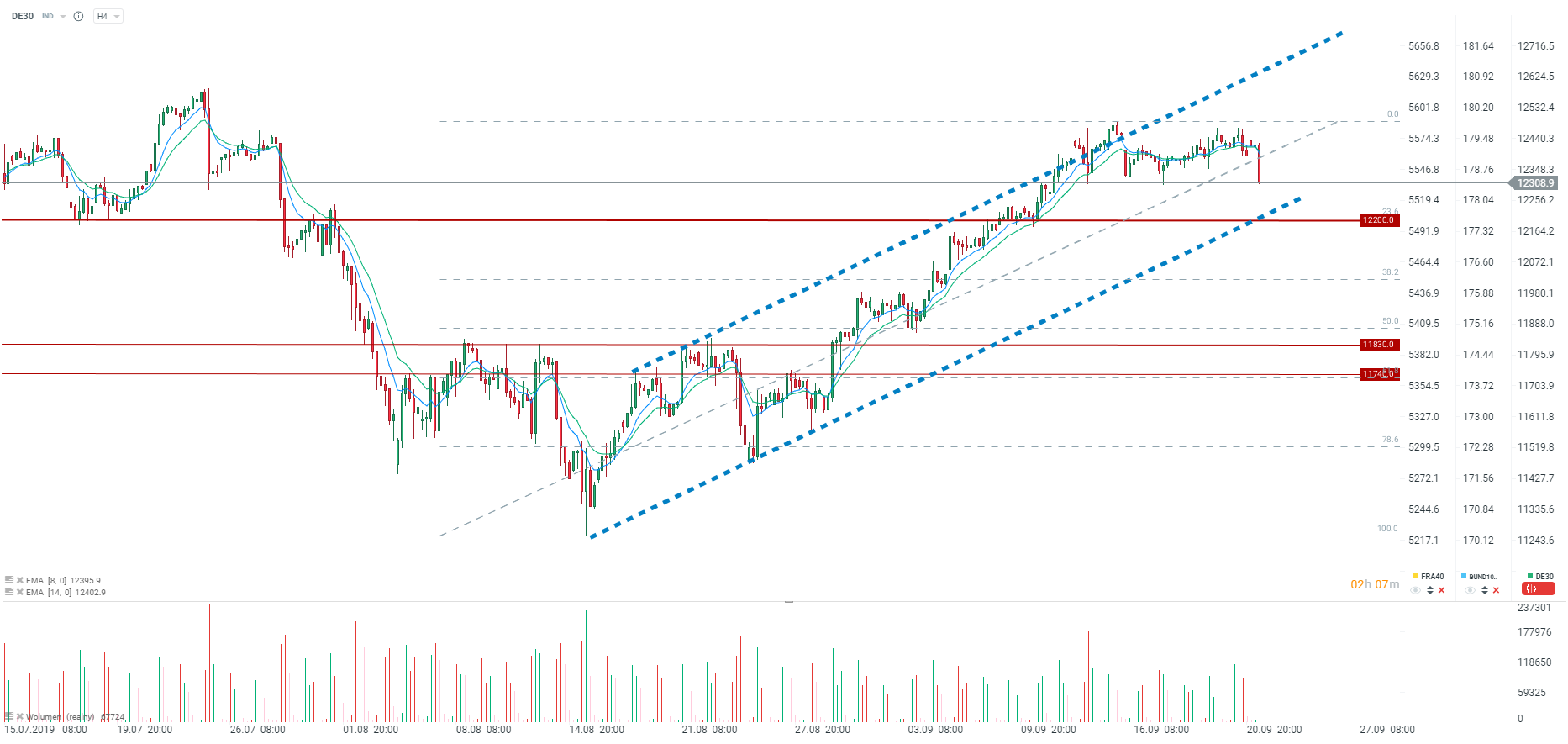Select the 11830.0 red price level label
This screenshot has width=1568, height=744.
(1378, 345)
